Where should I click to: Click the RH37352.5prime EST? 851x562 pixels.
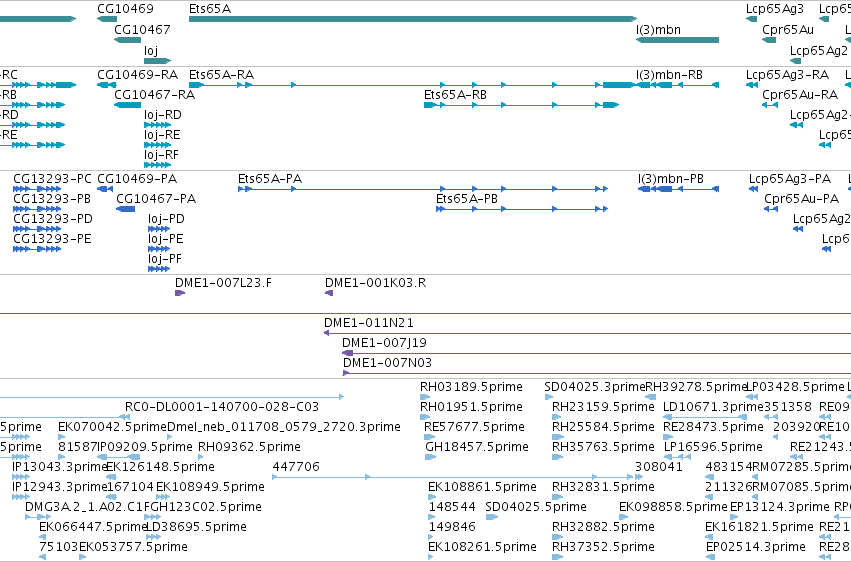pos(557,558)
